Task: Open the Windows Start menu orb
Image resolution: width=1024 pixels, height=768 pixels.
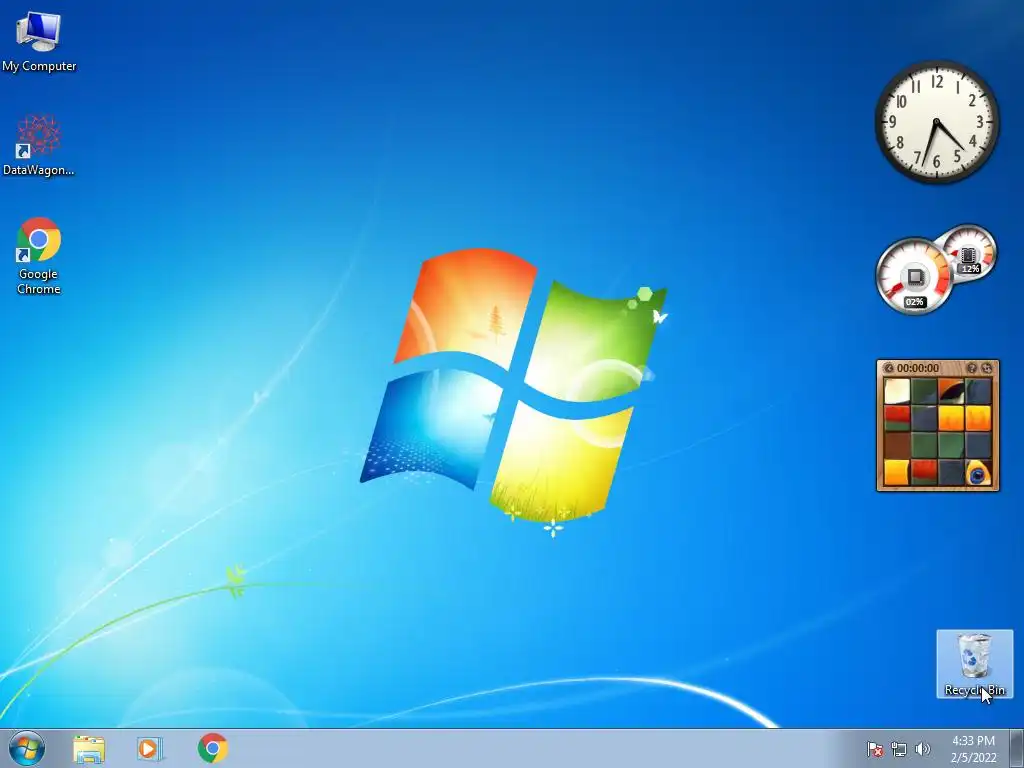Action: 27,748
